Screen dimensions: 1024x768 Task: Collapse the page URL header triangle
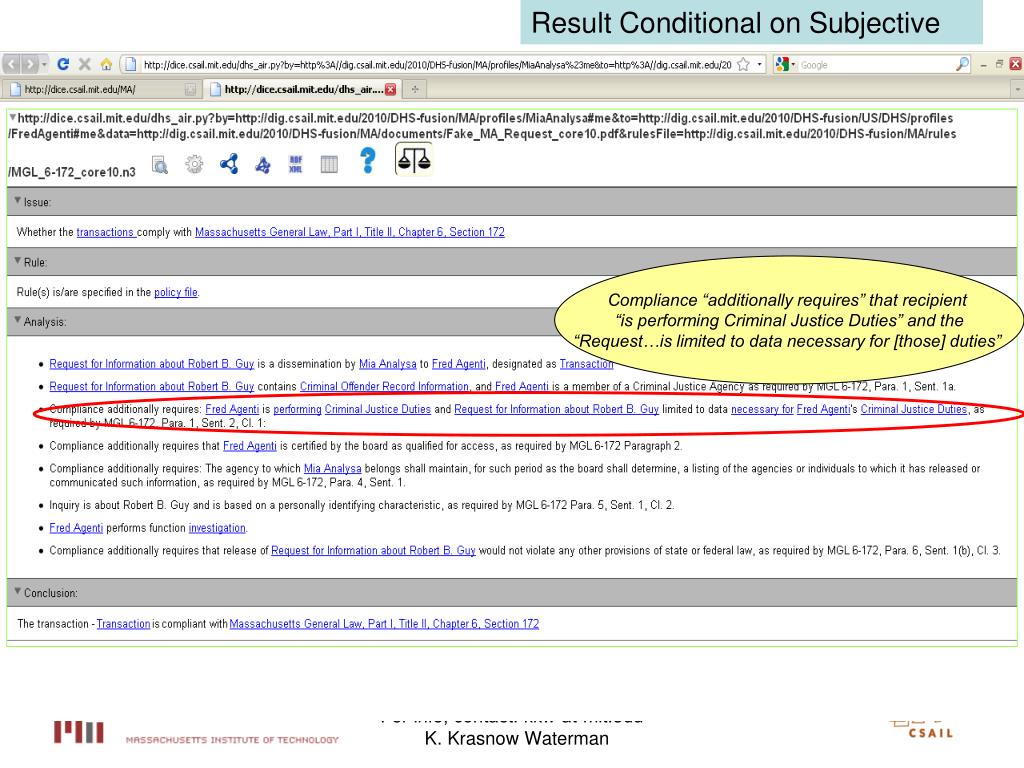click(x=12, y=118)
